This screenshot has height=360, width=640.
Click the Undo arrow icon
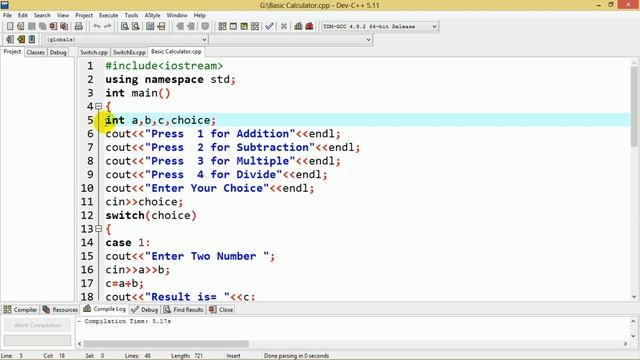point(97,26)
